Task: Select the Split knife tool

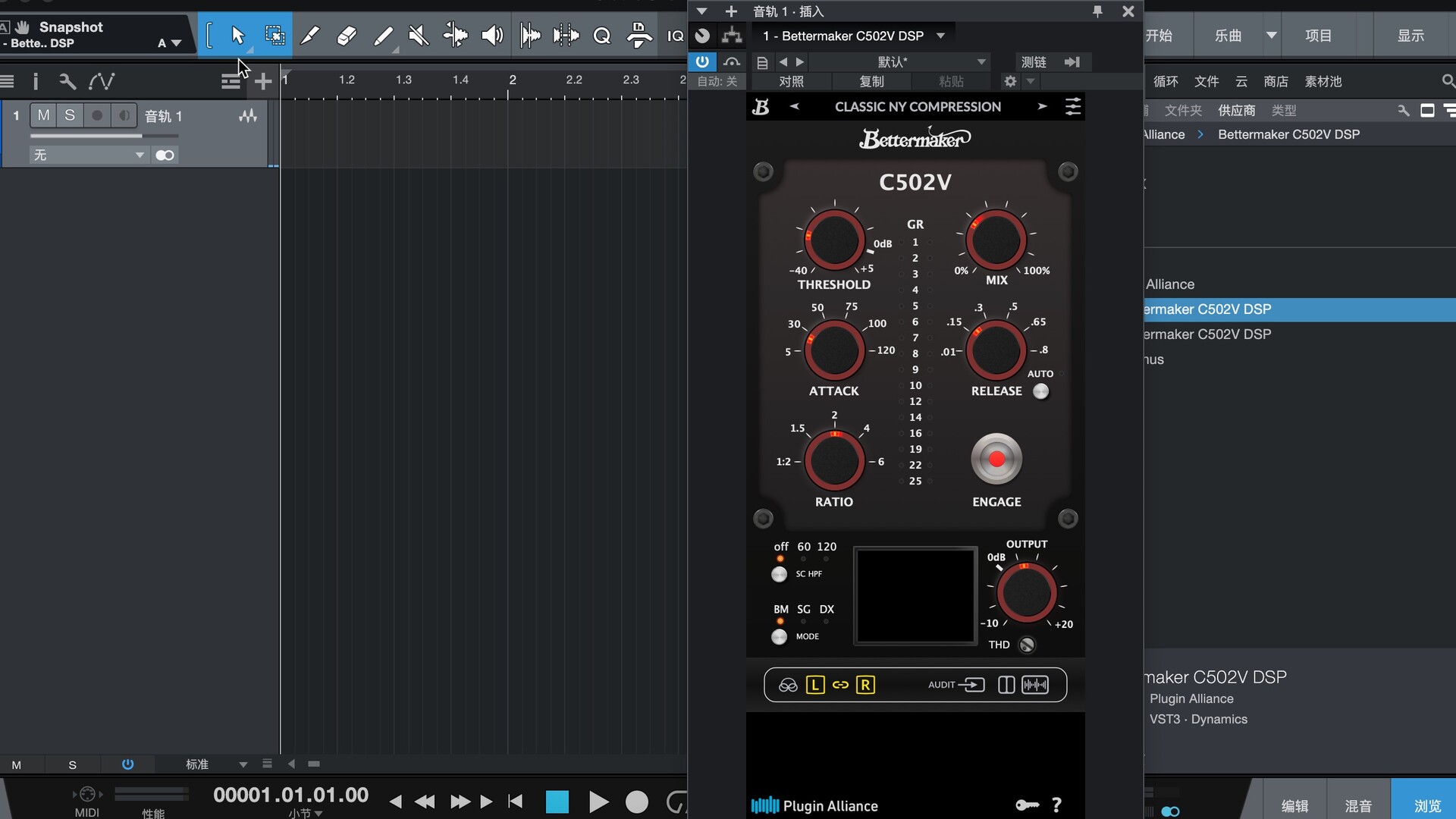Action: 309,36
